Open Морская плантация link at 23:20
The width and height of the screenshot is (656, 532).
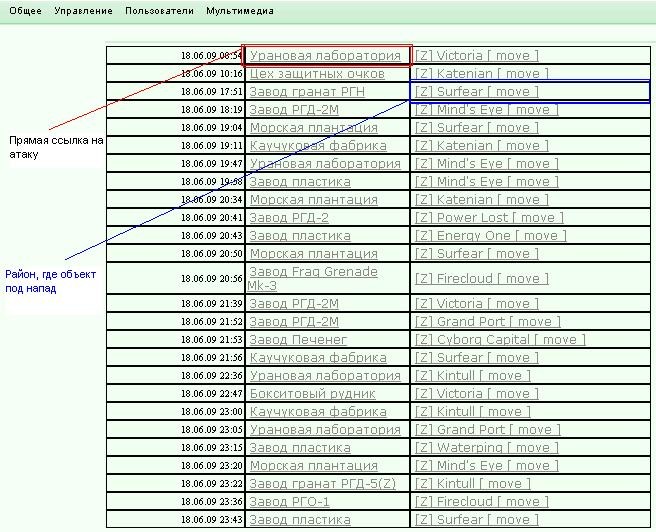[x=313, y=466]
